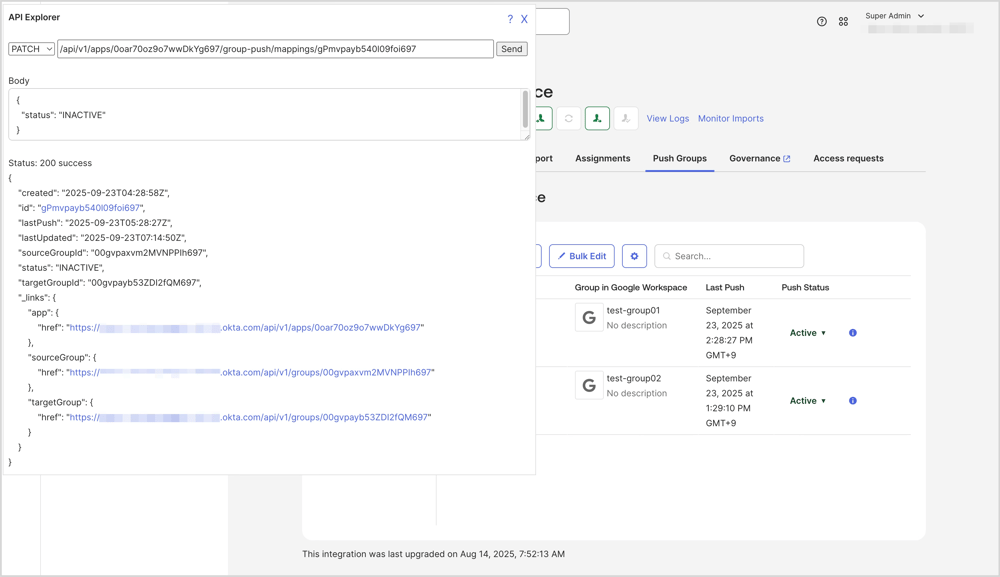Click the Bulk Edit button

point(582,256)
